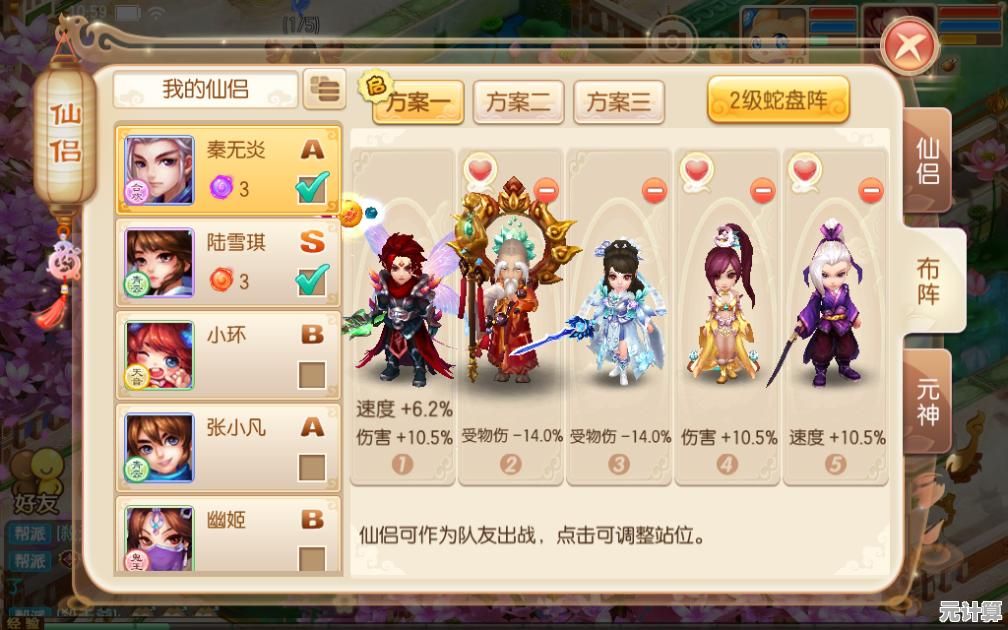This screenshot has height=630, width=1008.
Task: Select the red-haired character in slot 1
Action: pyautogui.click(x=400, y=309)
